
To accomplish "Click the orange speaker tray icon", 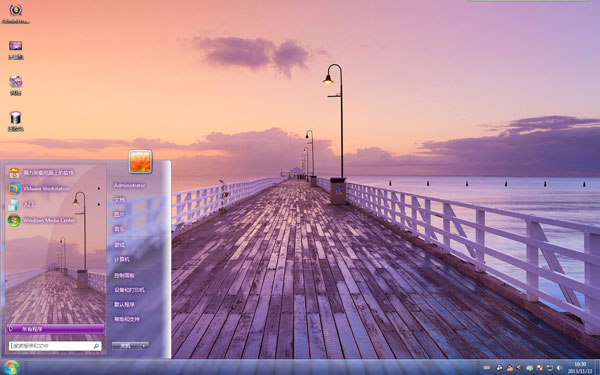I will [519, 367].
